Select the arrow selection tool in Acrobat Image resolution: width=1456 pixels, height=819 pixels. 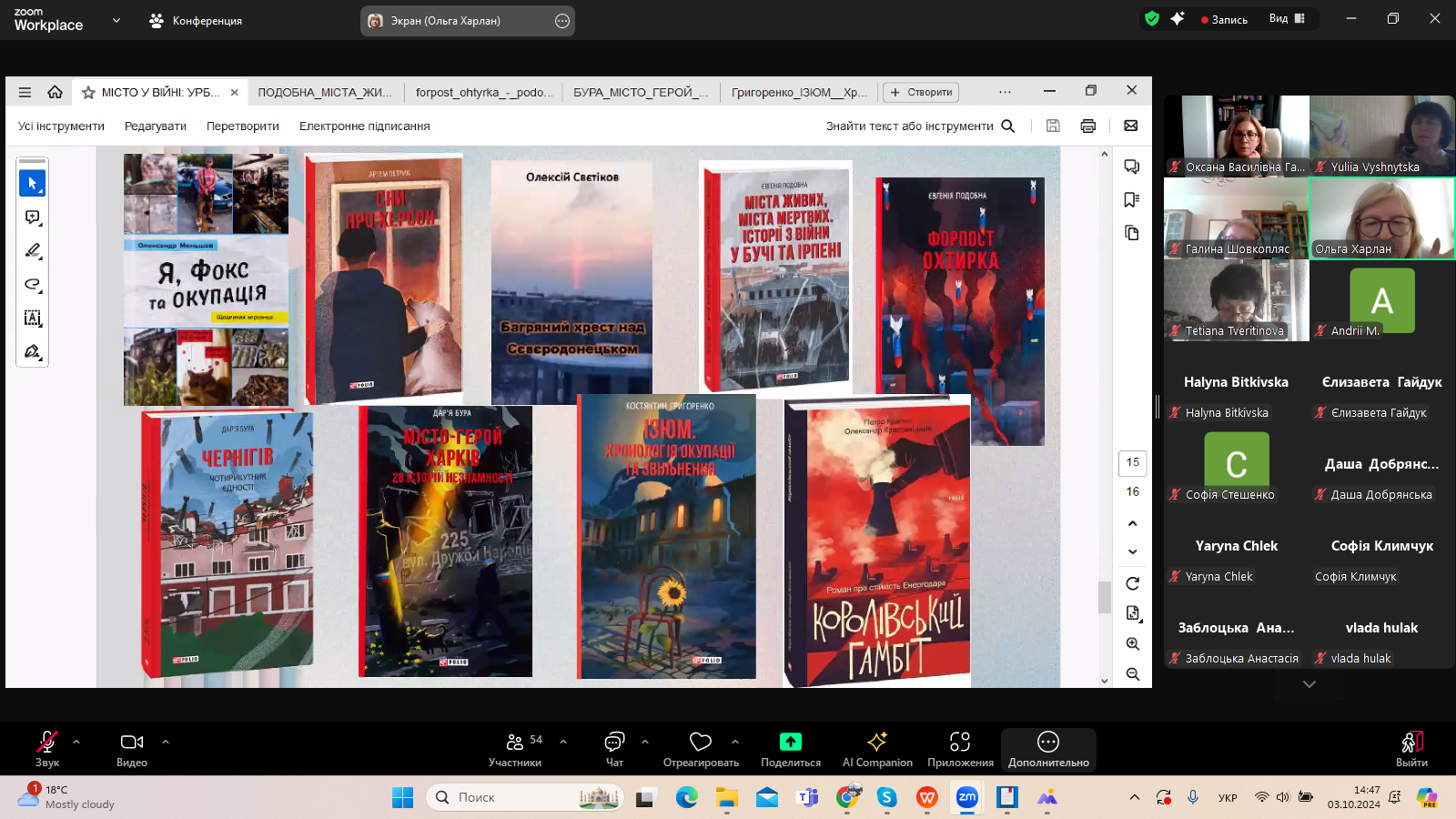[32, 184]
